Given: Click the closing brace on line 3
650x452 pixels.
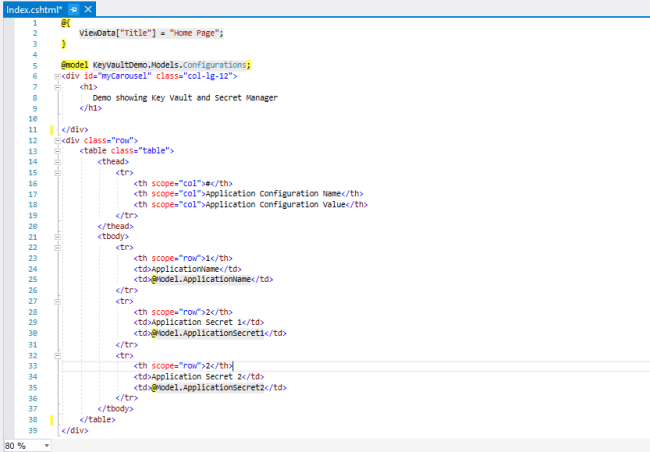Looking at the screenshot, I should point(63,44).
